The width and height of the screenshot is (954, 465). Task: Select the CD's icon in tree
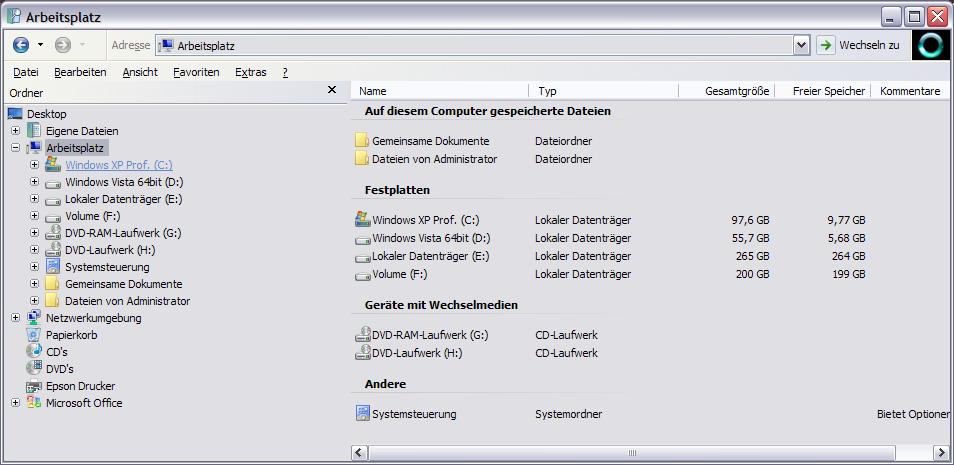[x=34, y=352]
